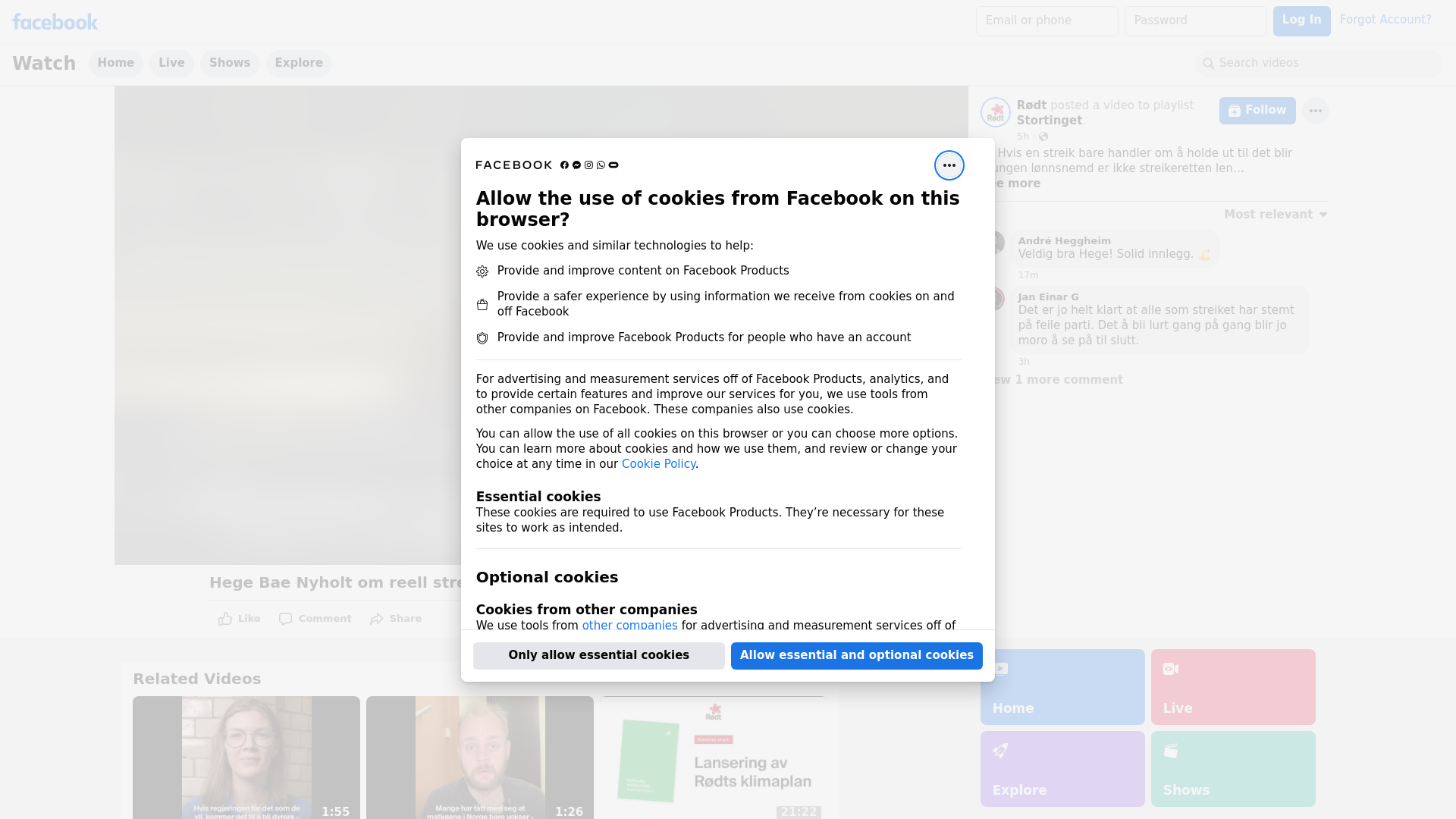Follow the Rødt page

1257,111
